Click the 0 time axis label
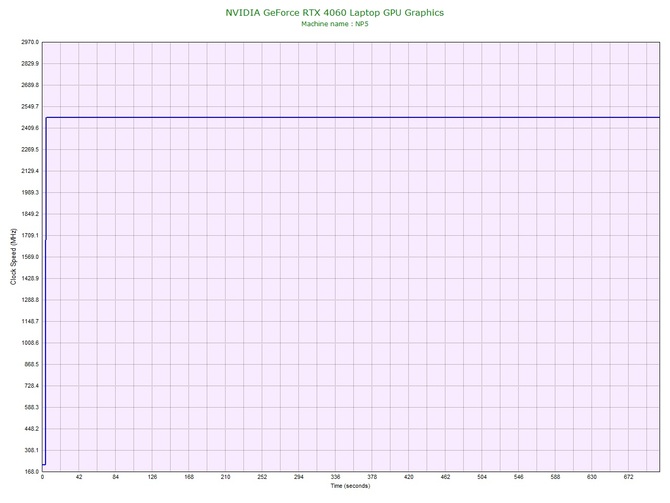Viewport: 670px width, 503px height. [x=42, y=477]
